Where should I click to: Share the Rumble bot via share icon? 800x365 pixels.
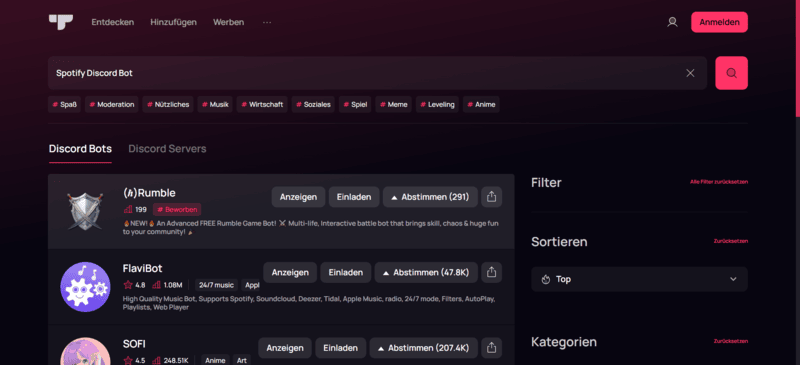(491, 197)
